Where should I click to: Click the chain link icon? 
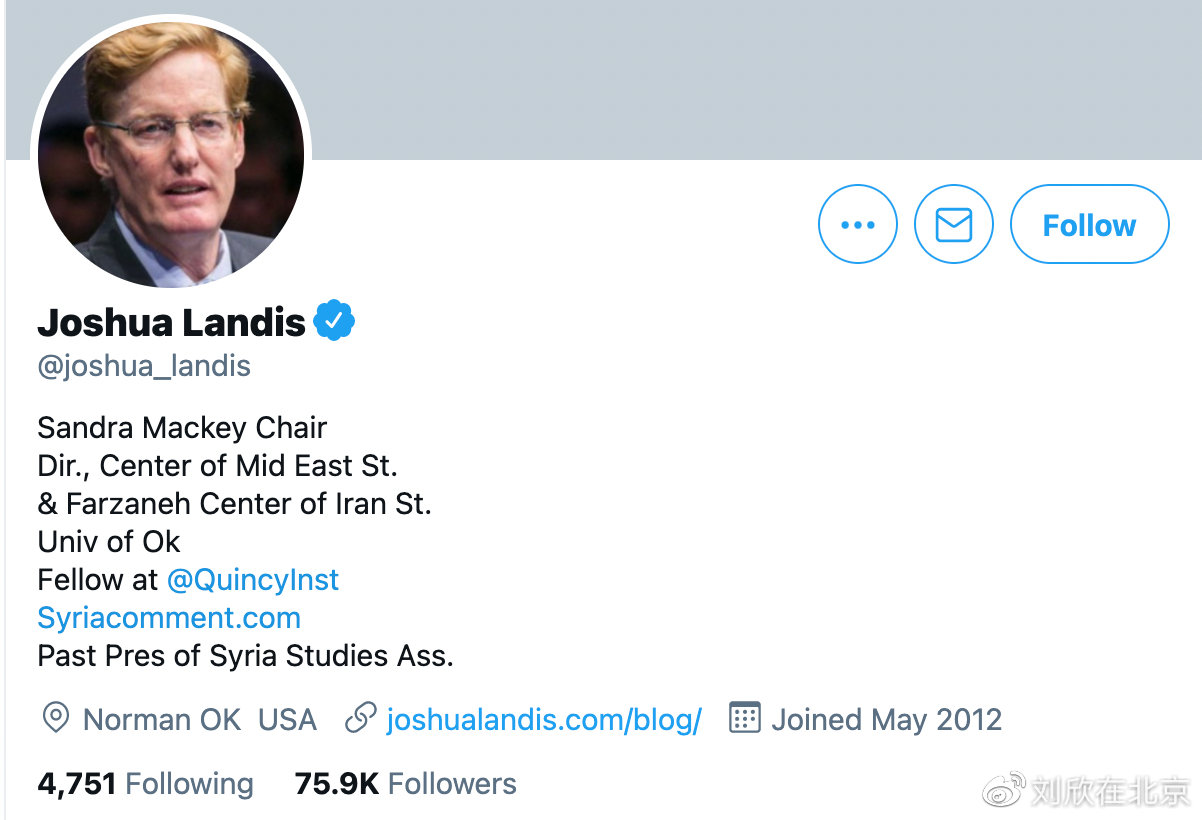click(360, 718)
